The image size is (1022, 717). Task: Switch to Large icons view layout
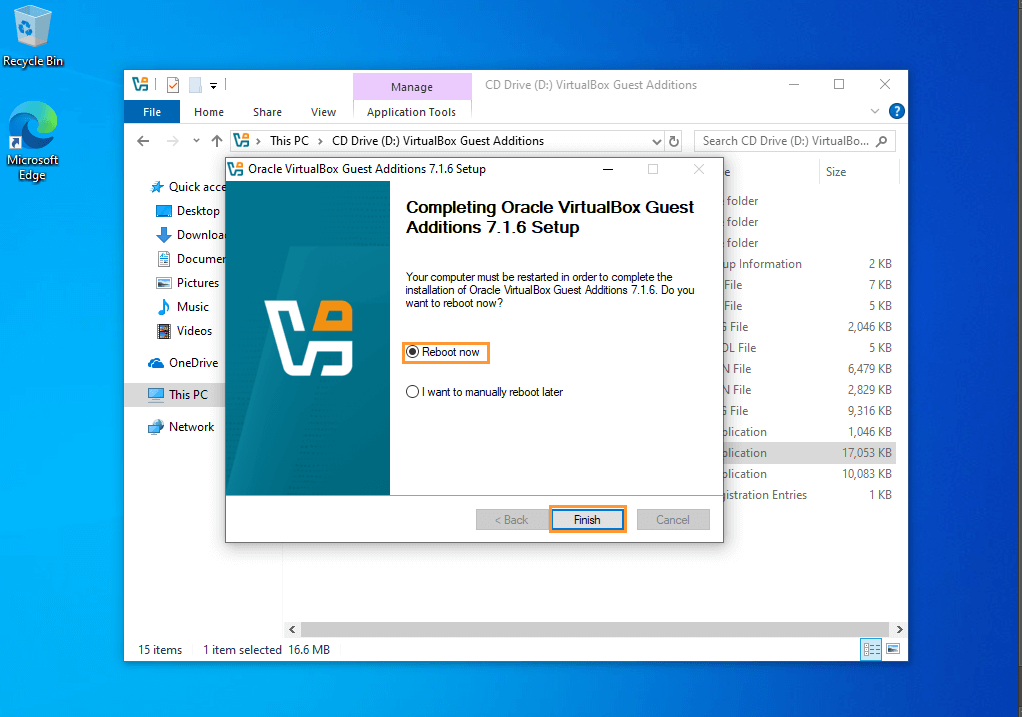(x=894, y=649)
